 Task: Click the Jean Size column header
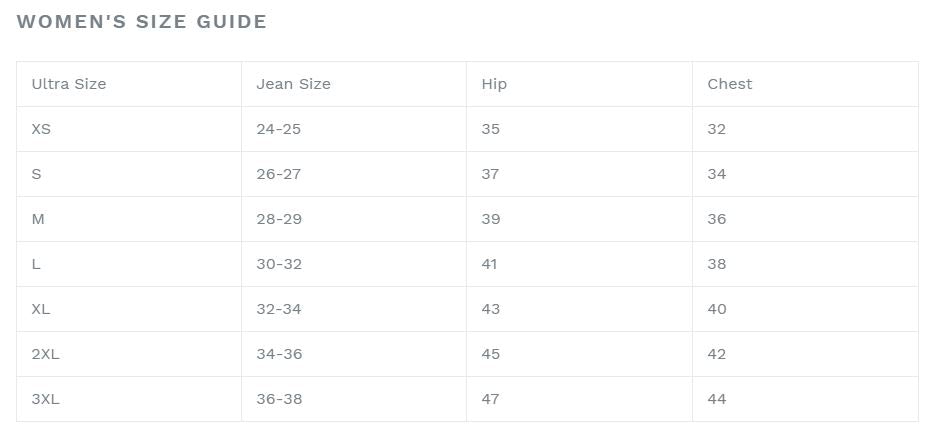293,84
